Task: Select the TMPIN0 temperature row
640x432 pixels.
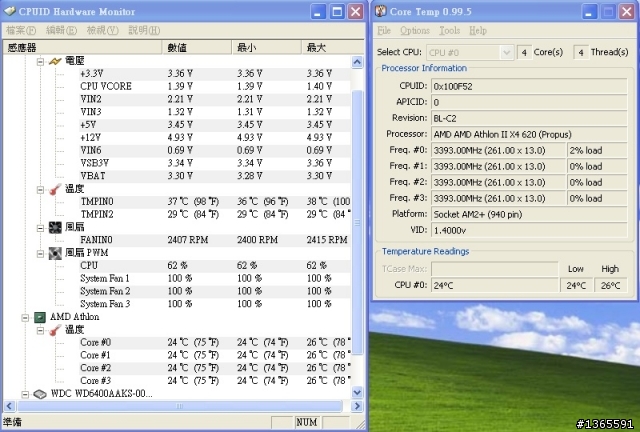Action: pyautogui.click(x=215, y=202)
